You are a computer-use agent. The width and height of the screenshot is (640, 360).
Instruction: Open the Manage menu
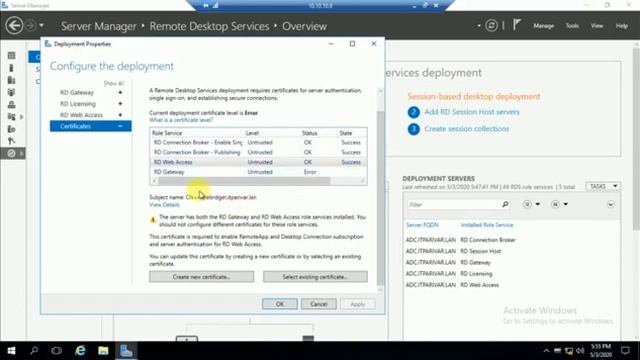(x=543, y=26)
